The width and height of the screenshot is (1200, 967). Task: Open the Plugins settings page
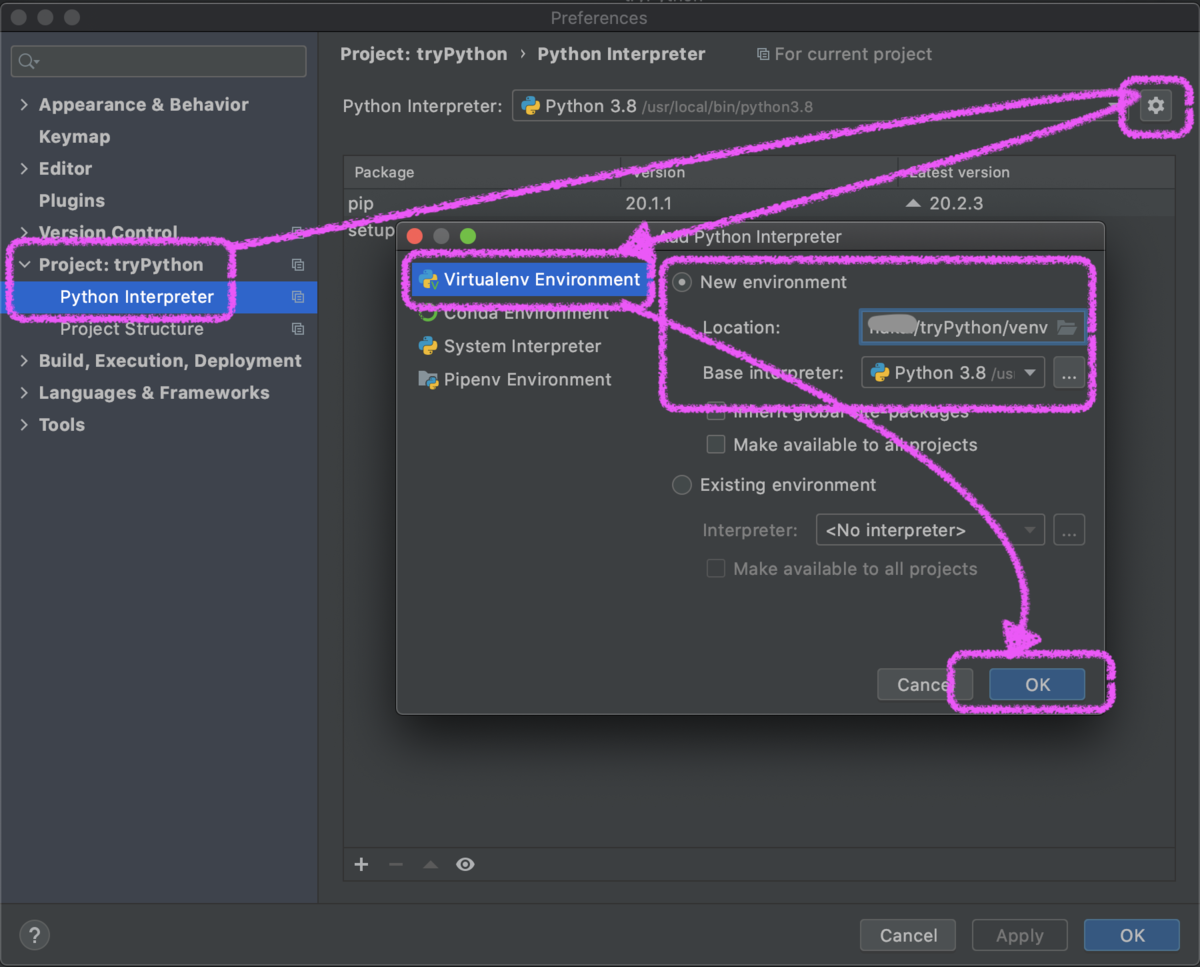point(71,201)
